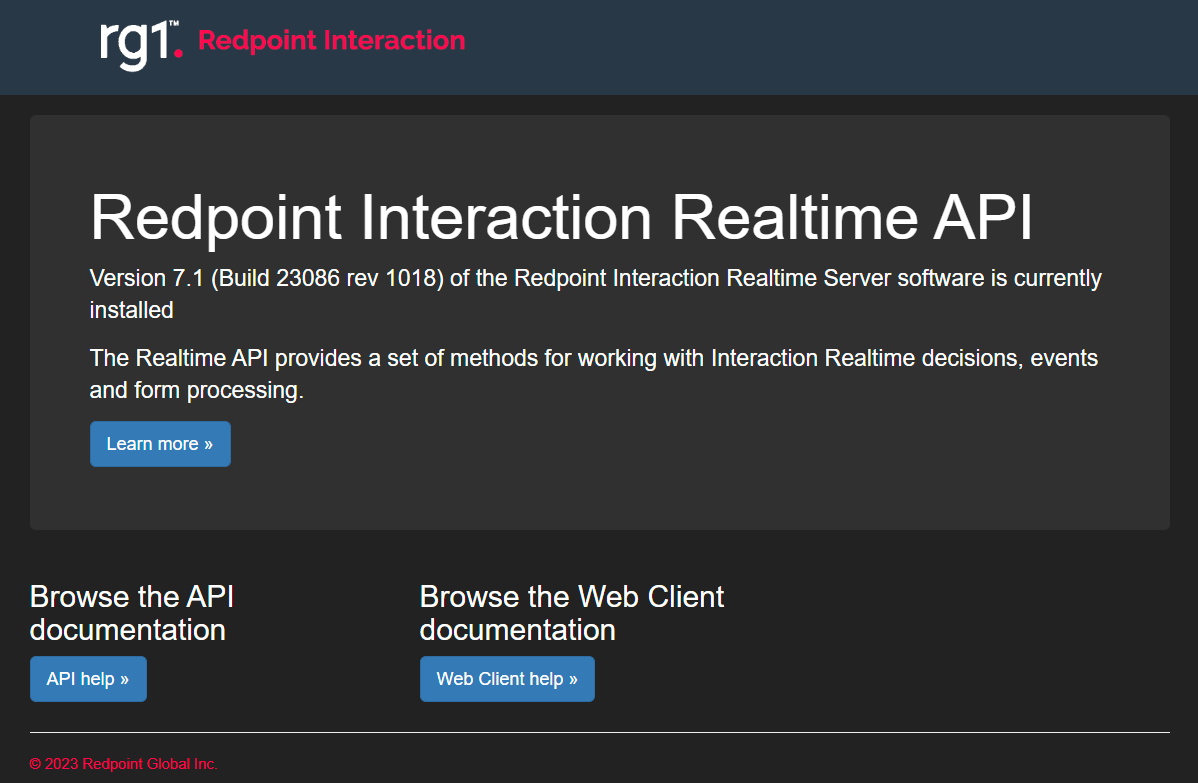The width and height of the screenshot is (1198, 783).
Task: Click the Version 7.1 text
Action: 146,278
